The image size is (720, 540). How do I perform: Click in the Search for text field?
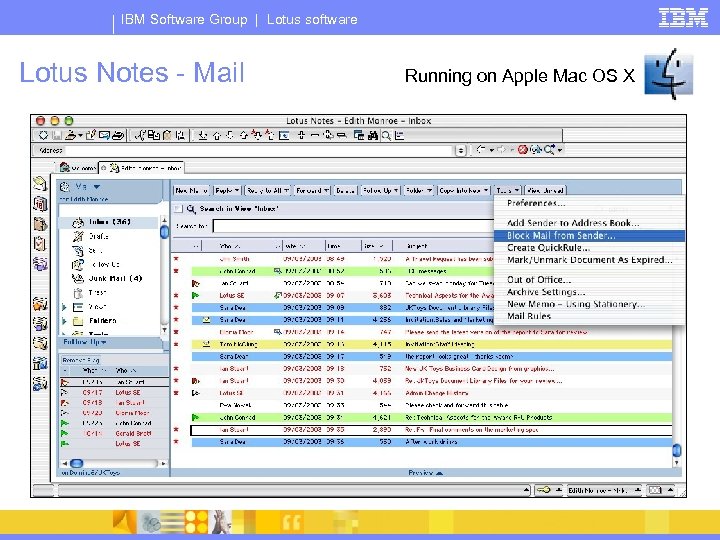[353, 226]
